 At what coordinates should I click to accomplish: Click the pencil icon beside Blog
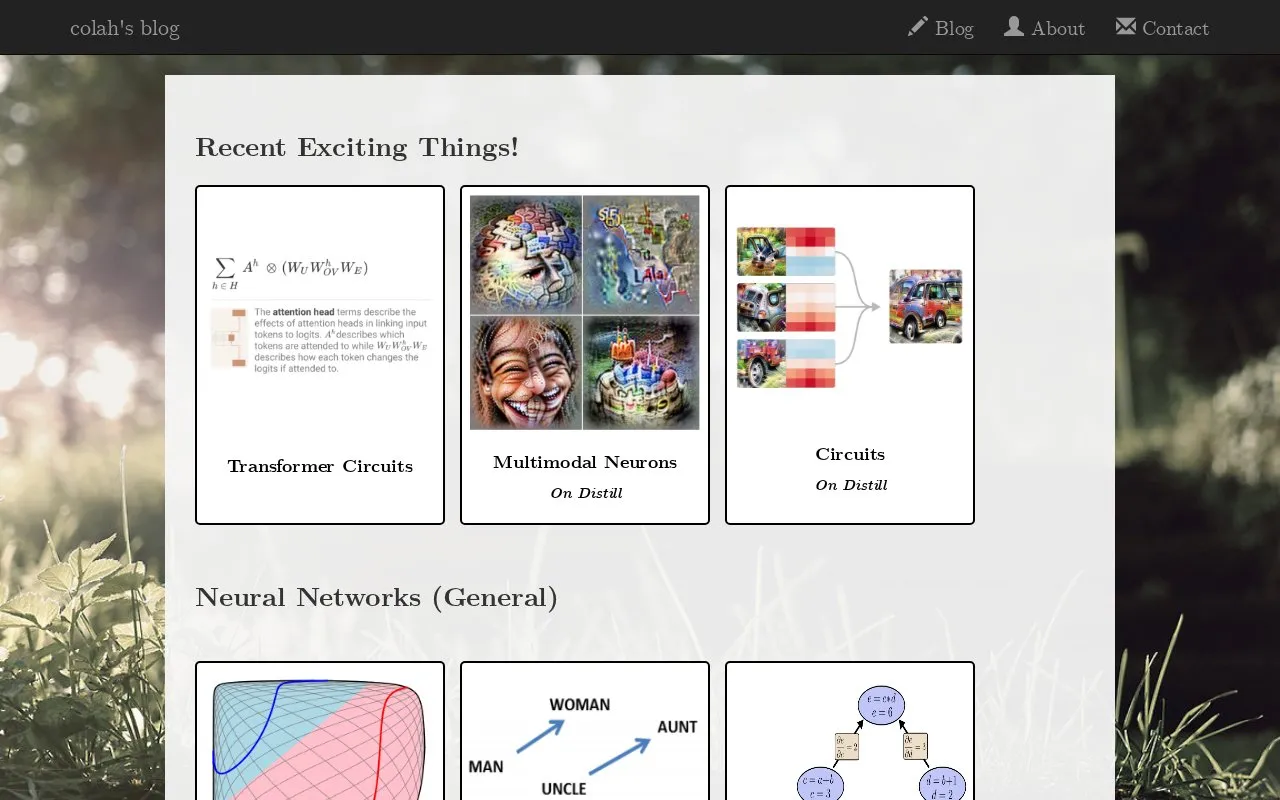tap(918, 27)
